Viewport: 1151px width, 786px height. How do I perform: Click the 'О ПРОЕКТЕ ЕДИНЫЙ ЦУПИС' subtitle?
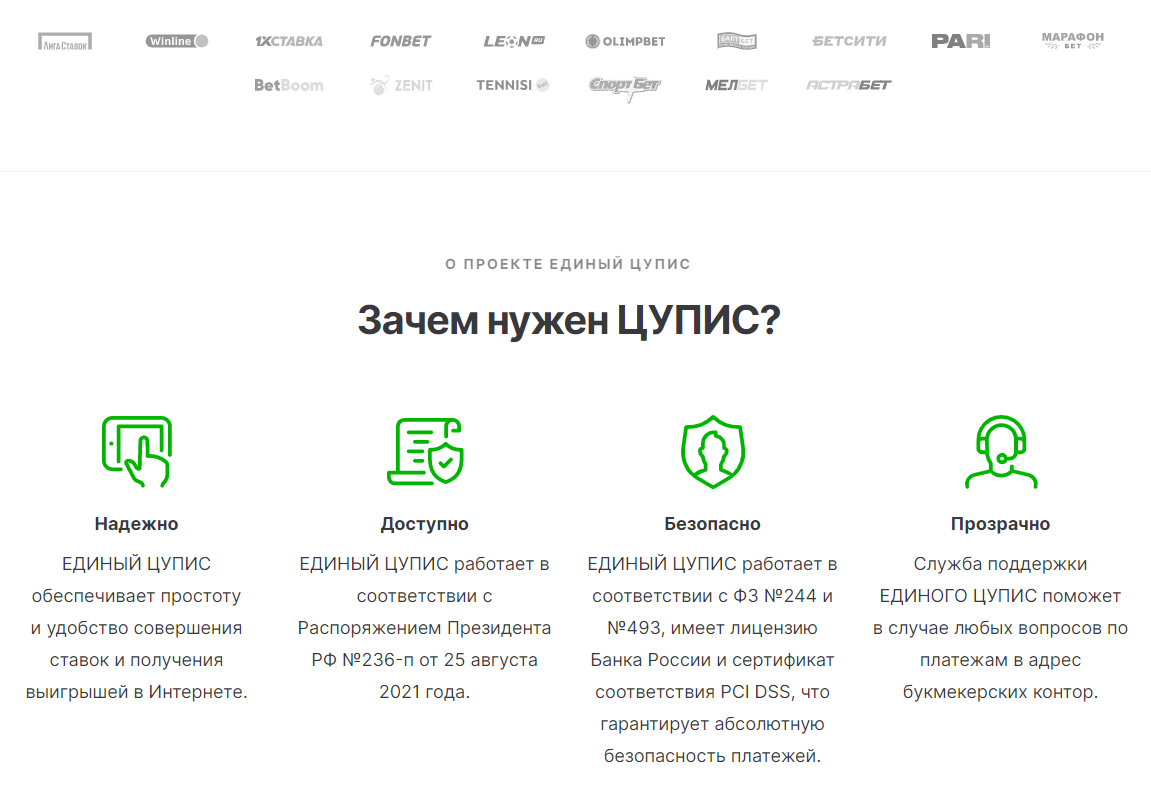pos(568,264)
